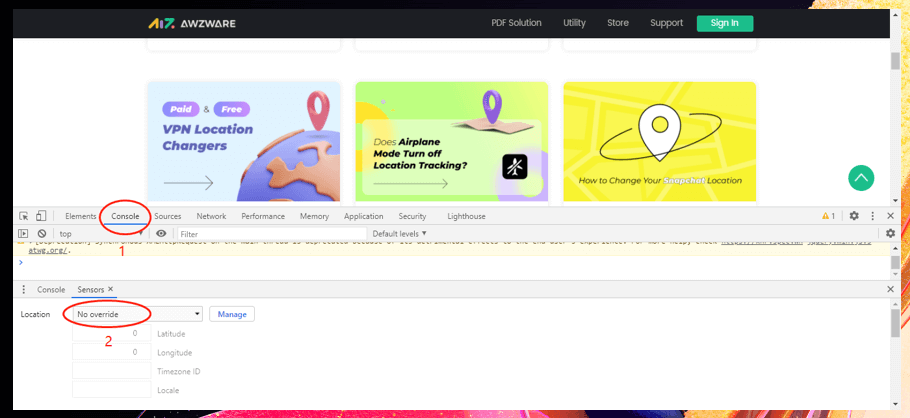Screen dimensions: 910x418
Task: Open the Sources tab
Action: (168, 216)
